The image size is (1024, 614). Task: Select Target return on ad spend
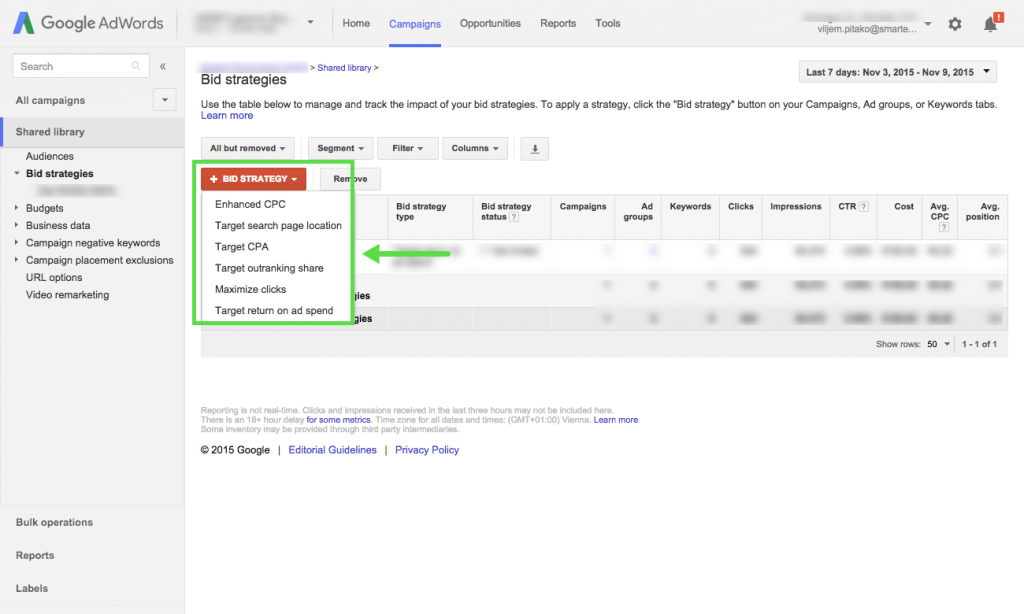(x=273, y=311)
